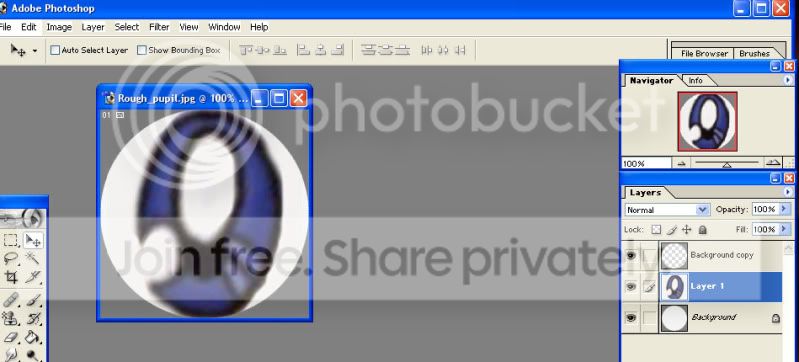Open the Opacity slider arrow

[784, 209]
